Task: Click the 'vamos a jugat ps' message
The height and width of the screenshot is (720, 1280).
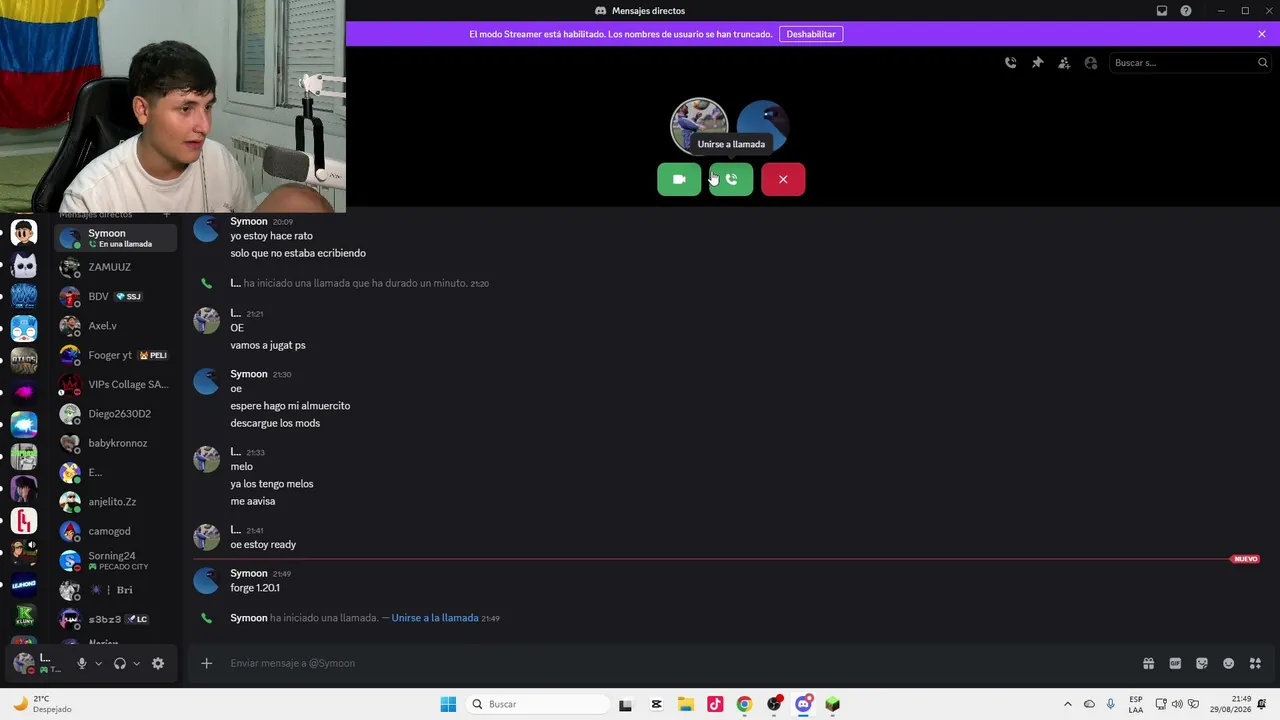Action: pyautogui.click(x=268, y=345)
